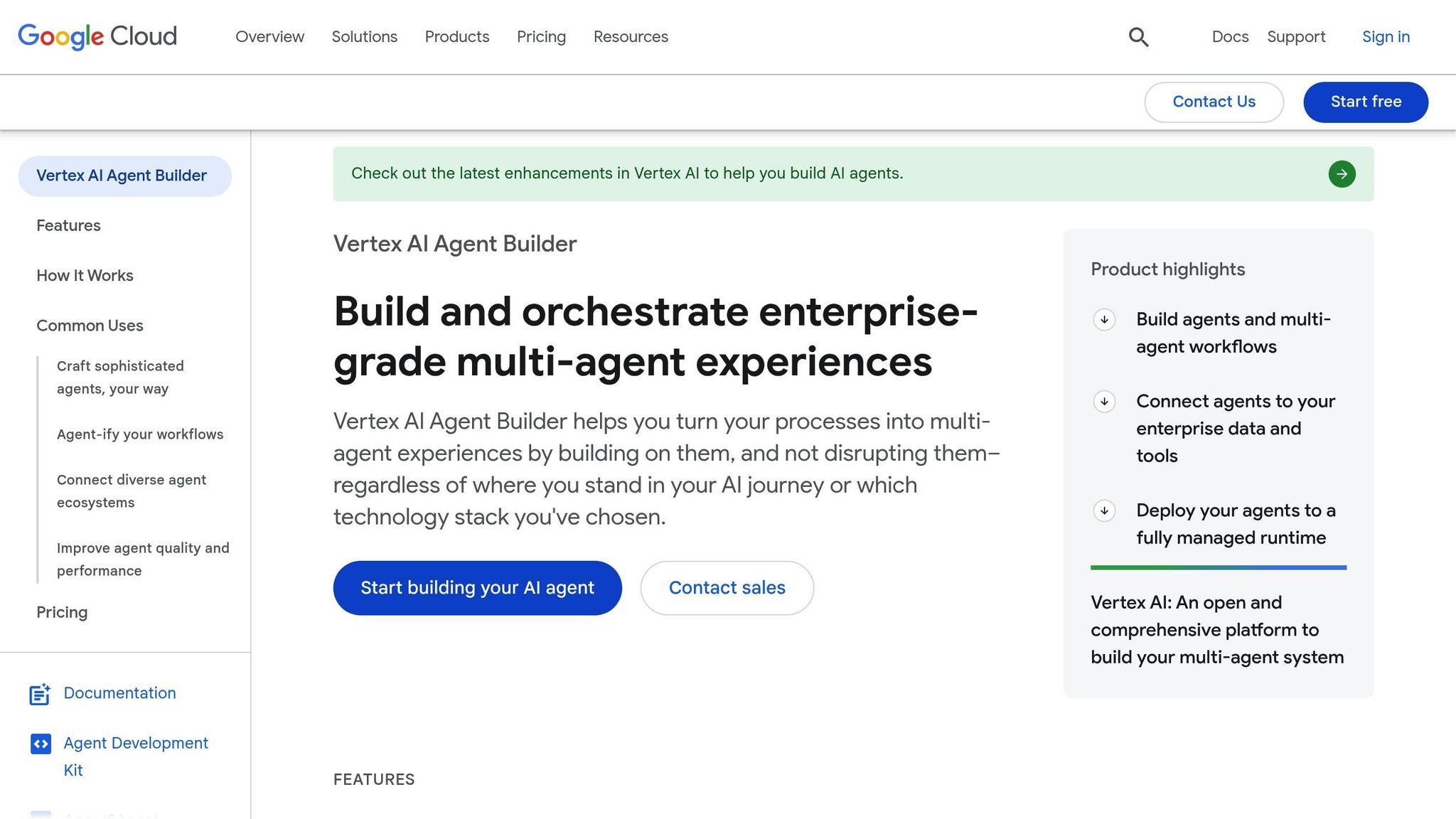Select Vertex AI Agent Builder sidebar item
This screenshot has height=819, width=1456.
(x=124, y=176)
